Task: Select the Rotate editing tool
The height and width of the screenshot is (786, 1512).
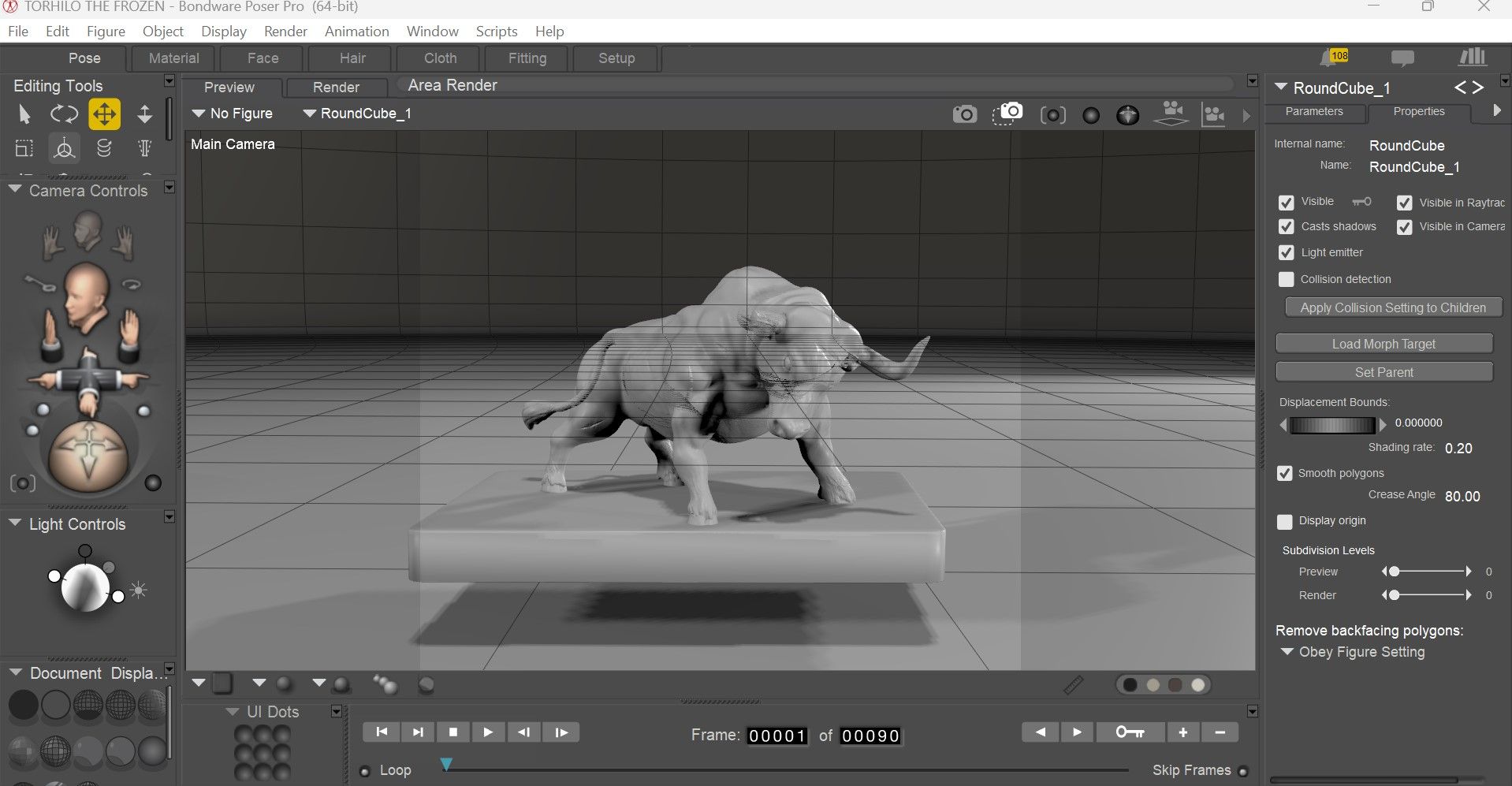Action: pyautogui.click(x=64, y=114)
